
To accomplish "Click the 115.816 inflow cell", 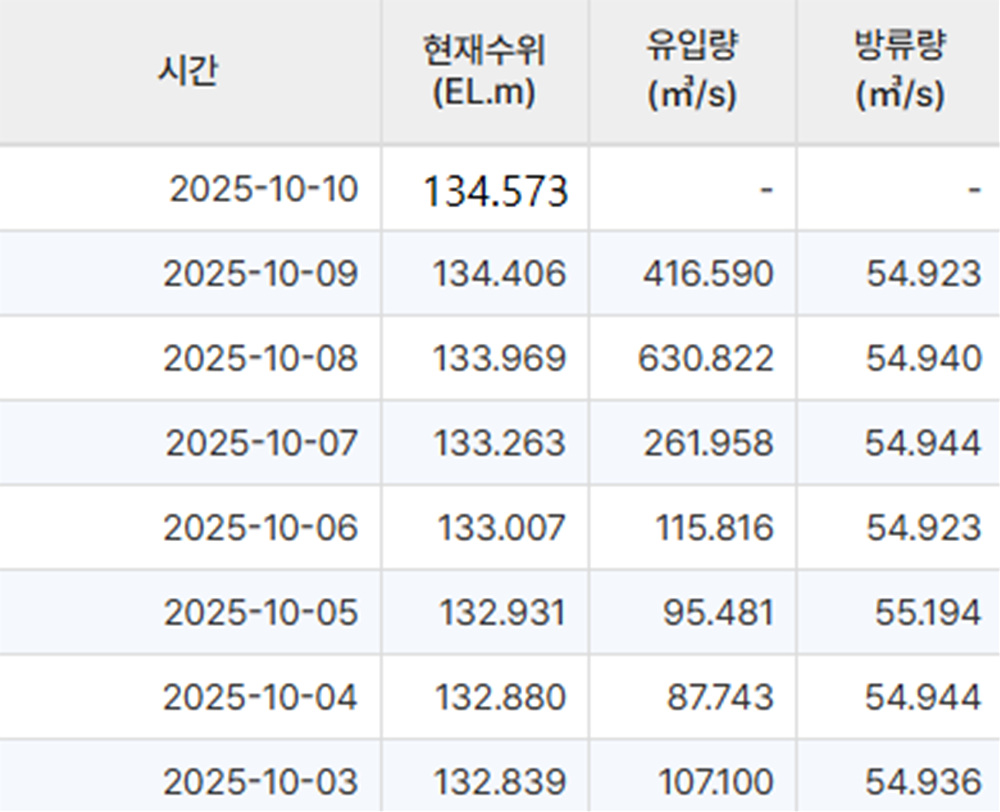I will [714, 527].
